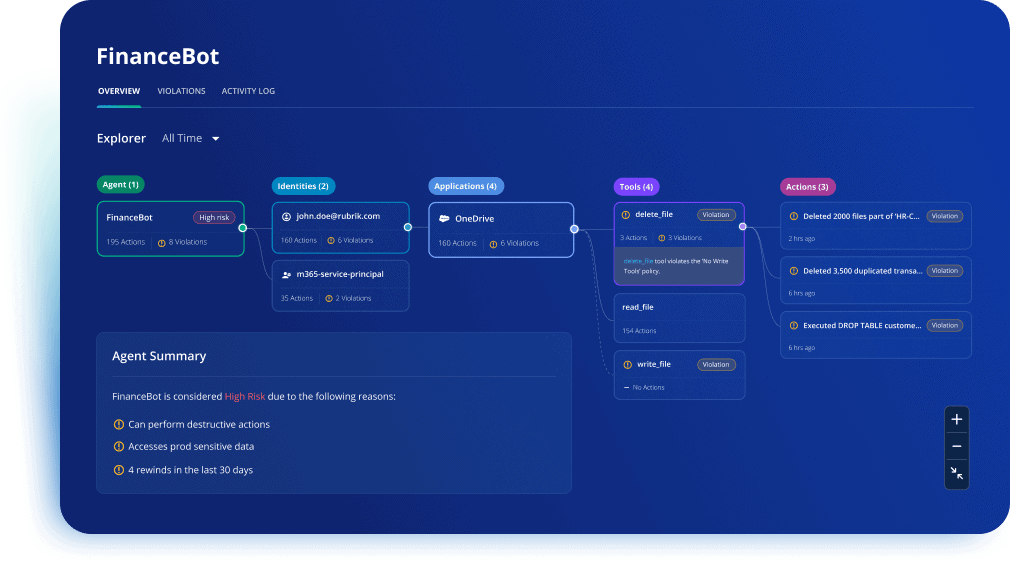Click the zoom in plus icon

957,419
